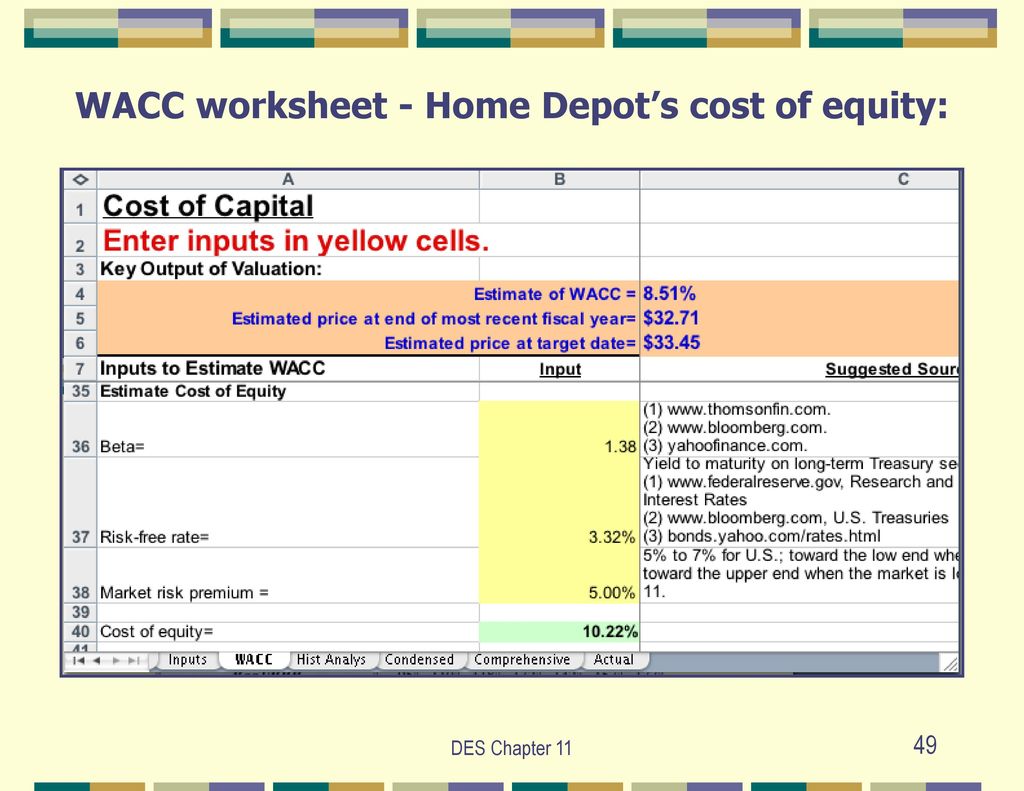Open the Actual sheet tab
Image resolution: width=1024 pixels, height=791 pixels.
coord(614,660)
